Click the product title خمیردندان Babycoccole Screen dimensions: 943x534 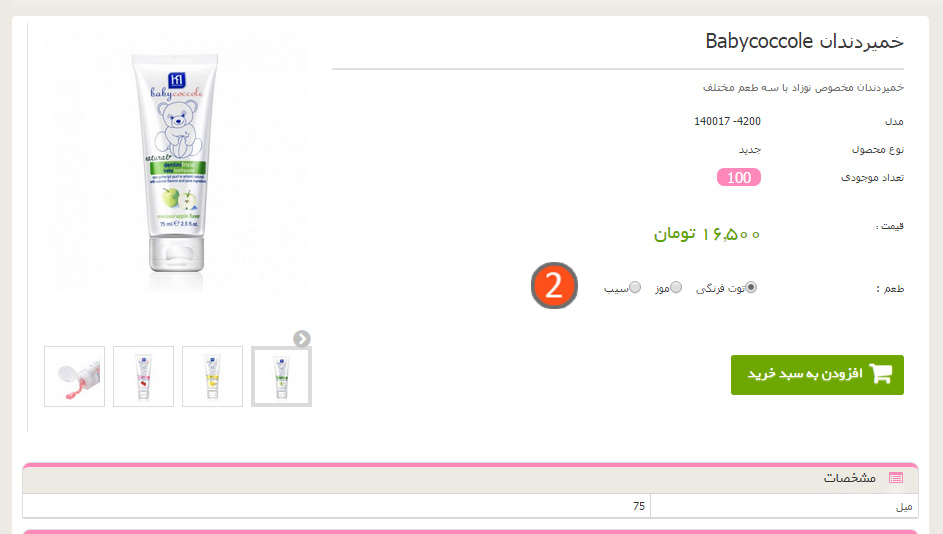click(804, 41)
